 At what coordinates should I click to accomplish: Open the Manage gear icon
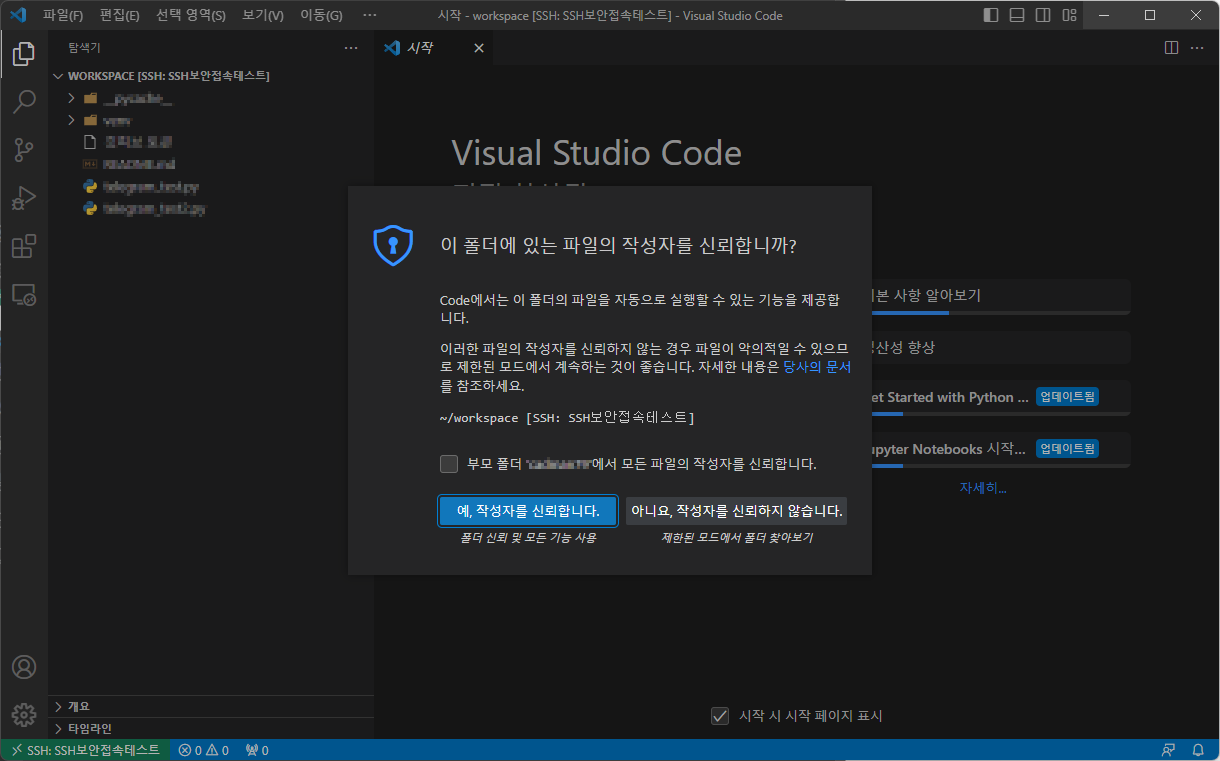[24, 714]
